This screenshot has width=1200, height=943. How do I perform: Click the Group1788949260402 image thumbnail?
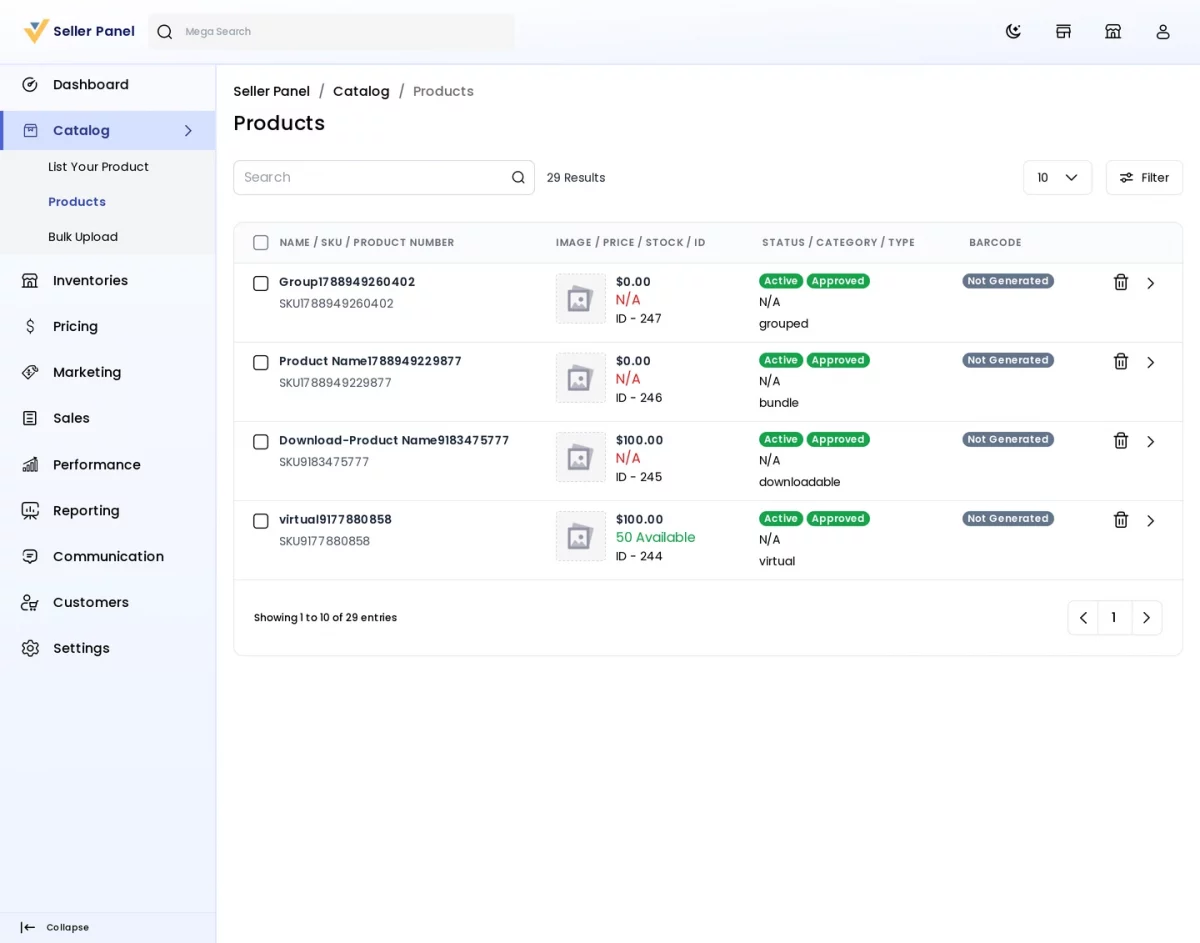click(x=581, y=299)
